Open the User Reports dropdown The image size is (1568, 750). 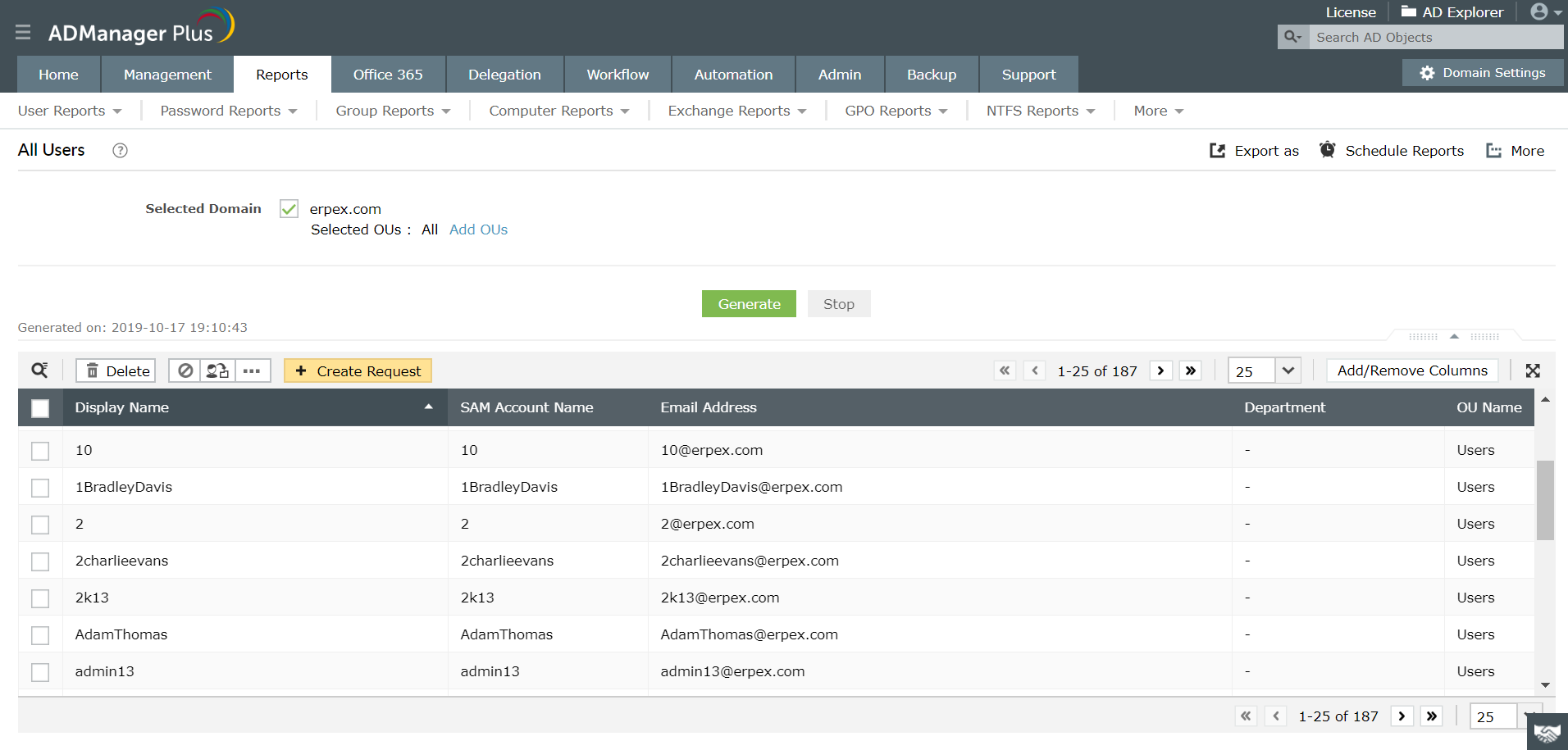point(70,111)
